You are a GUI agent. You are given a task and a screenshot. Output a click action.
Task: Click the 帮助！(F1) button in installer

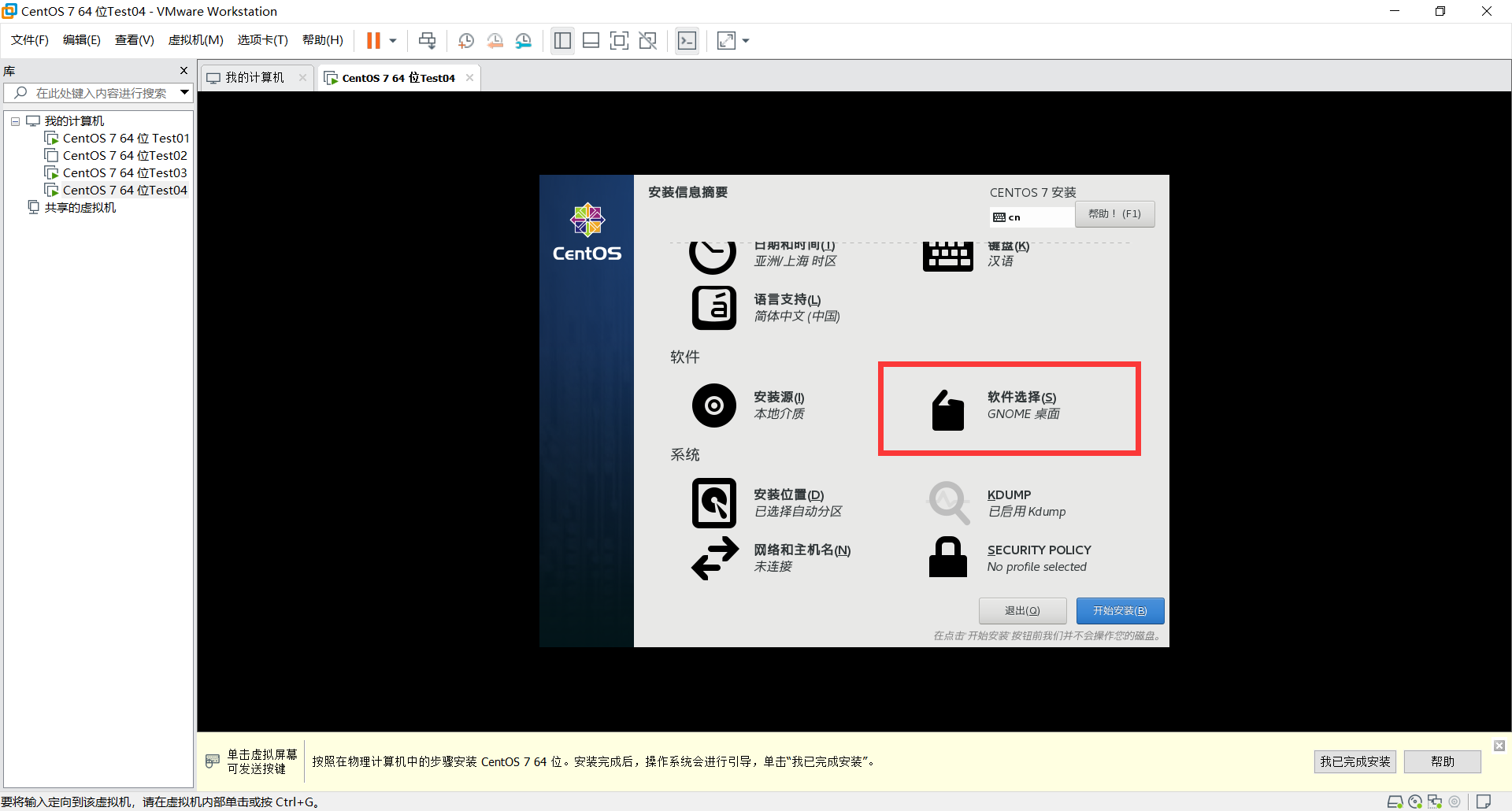click(1115, 214)
